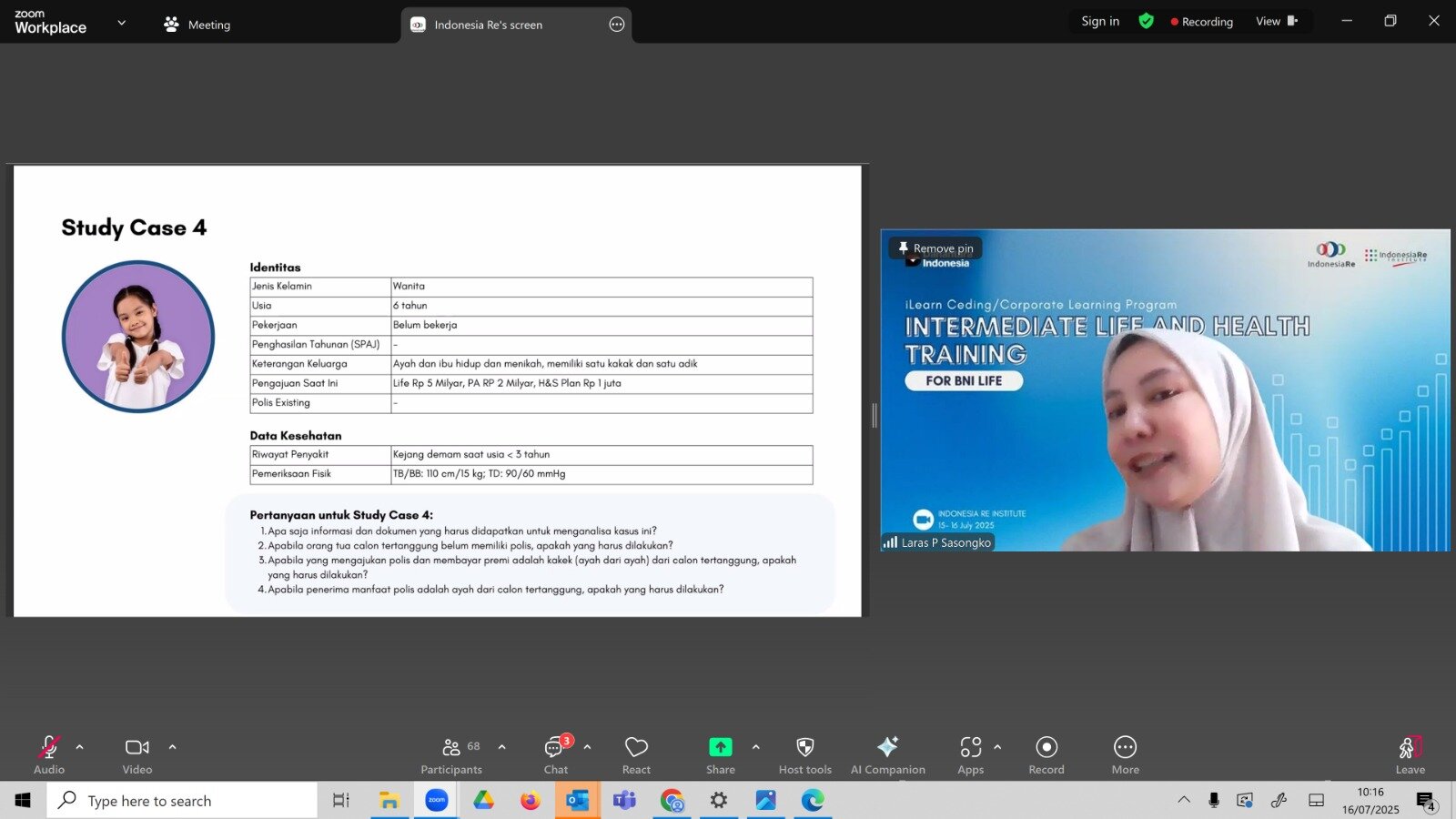Unmute the Audio microphone icon
This screenshot has height=819, width=1456.
(x=49, y=747)
